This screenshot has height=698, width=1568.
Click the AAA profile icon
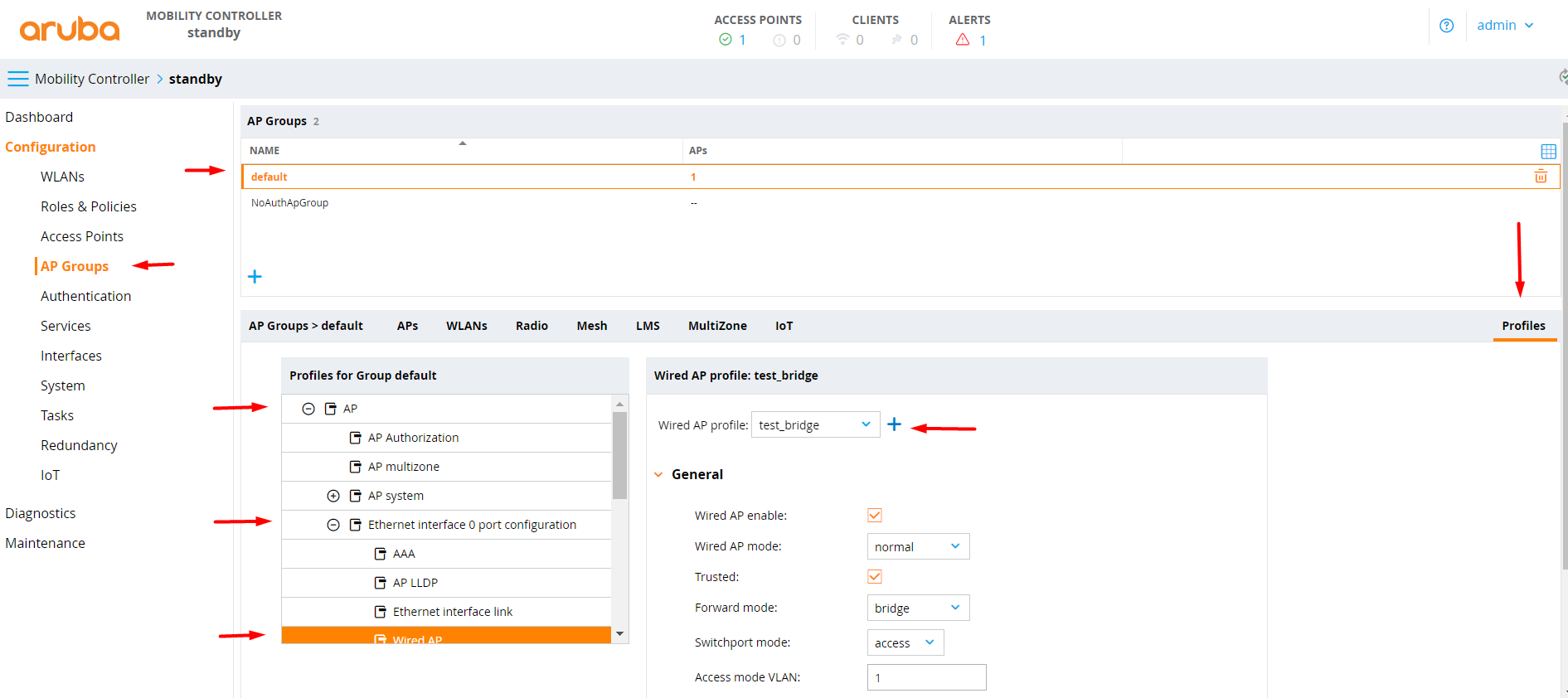[x=381, y=554]
